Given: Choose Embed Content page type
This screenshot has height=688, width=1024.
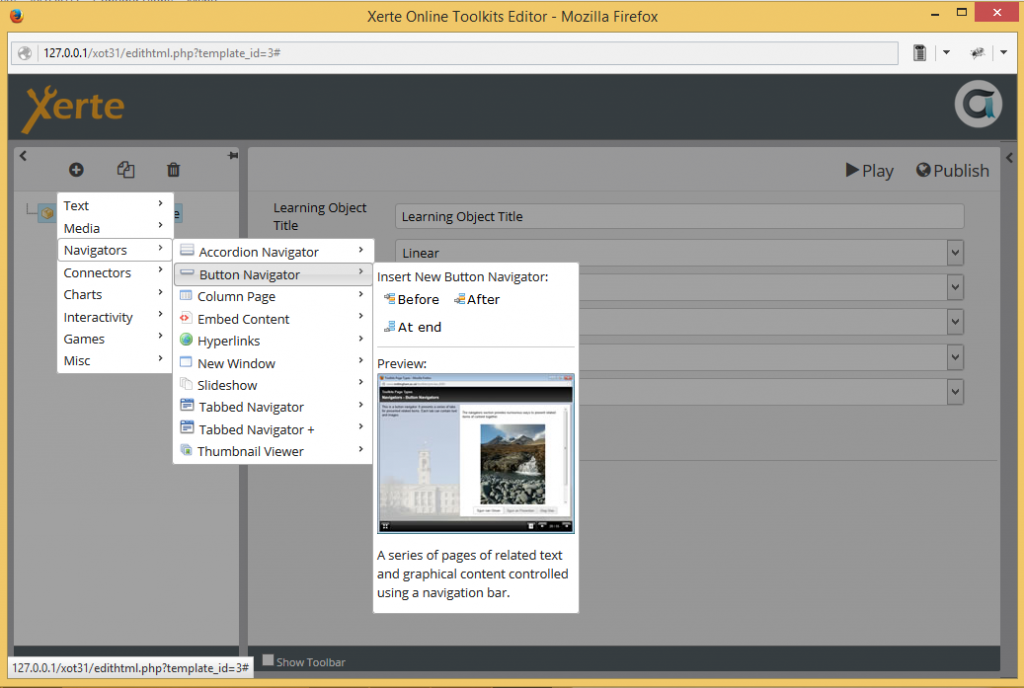Looking at the screenshot, I should [273, 319].
